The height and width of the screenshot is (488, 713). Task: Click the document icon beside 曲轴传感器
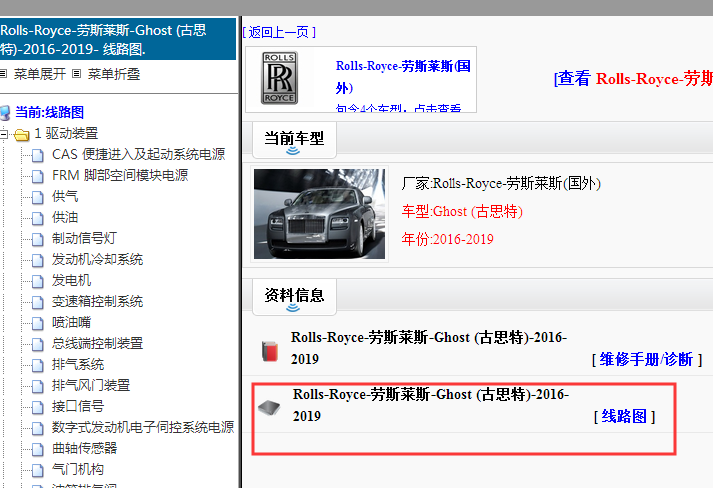[x=38, y=449]
